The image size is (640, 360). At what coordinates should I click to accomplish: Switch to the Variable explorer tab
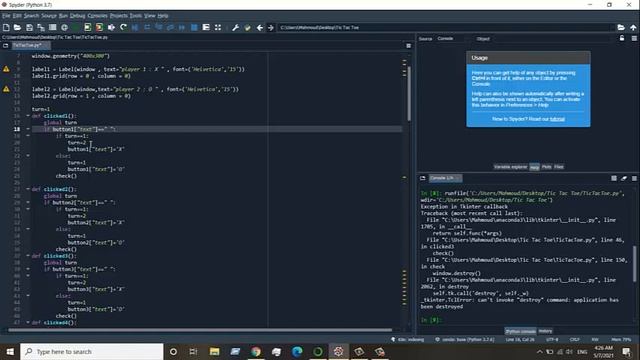coord(510,167)
